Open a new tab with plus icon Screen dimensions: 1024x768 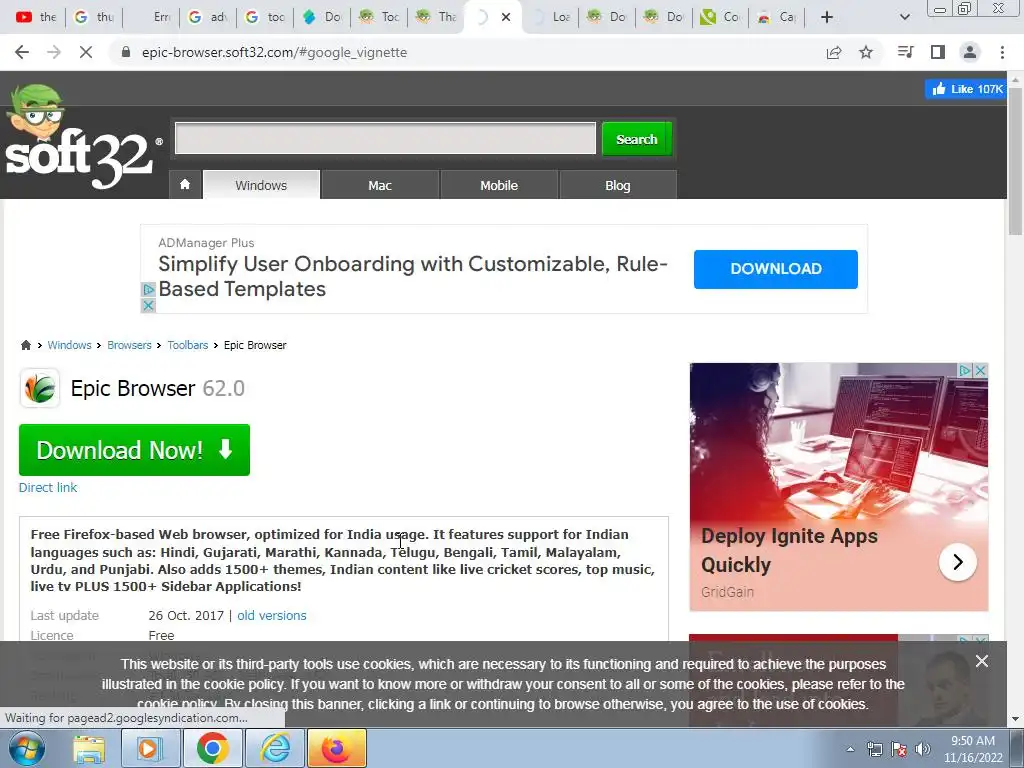827,17
